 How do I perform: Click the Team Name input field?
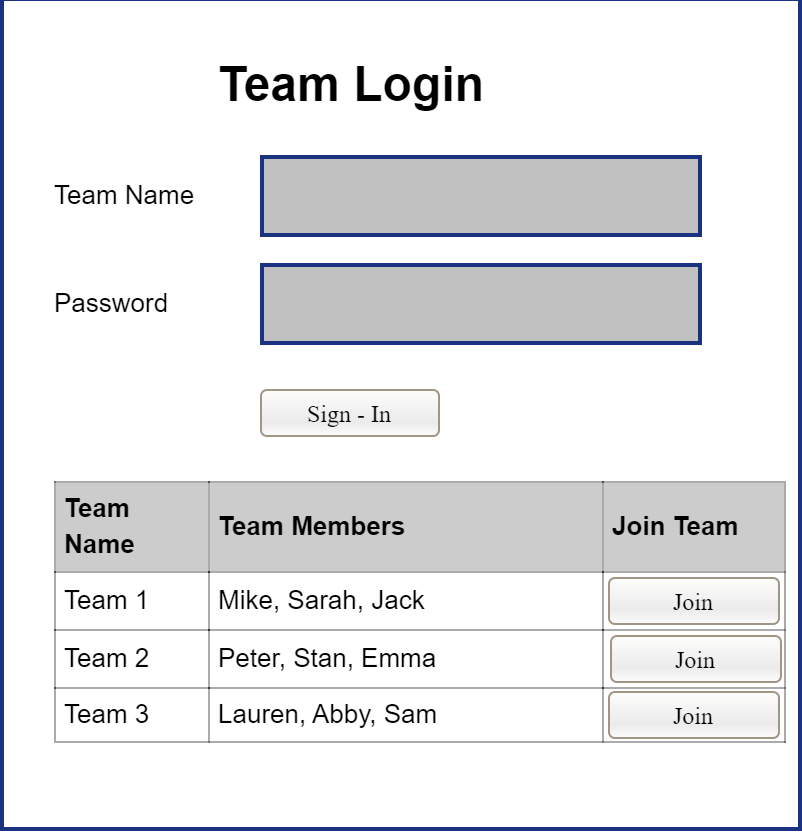pos(480,196)
